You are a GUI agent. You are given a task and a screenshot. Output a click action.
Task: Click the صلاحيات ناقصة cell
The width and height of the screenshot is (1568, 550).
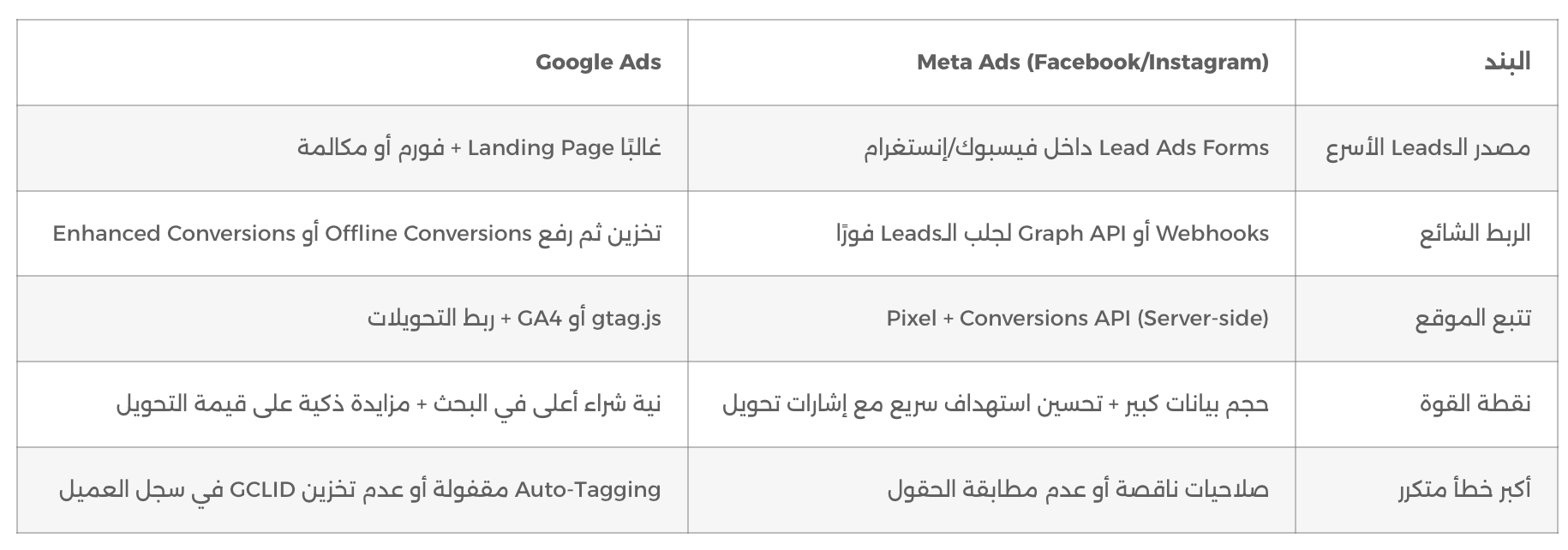click(1078, 489)
